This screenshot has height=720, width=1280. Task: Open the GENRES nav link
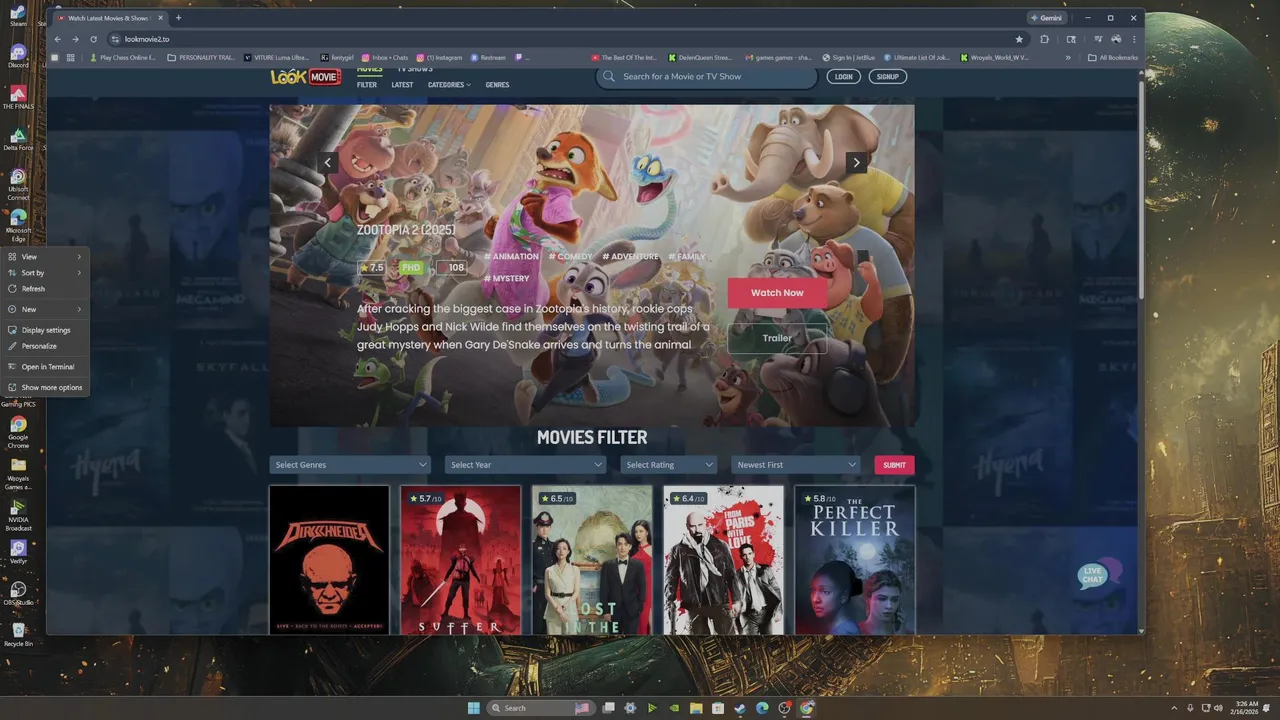[497, 85]
